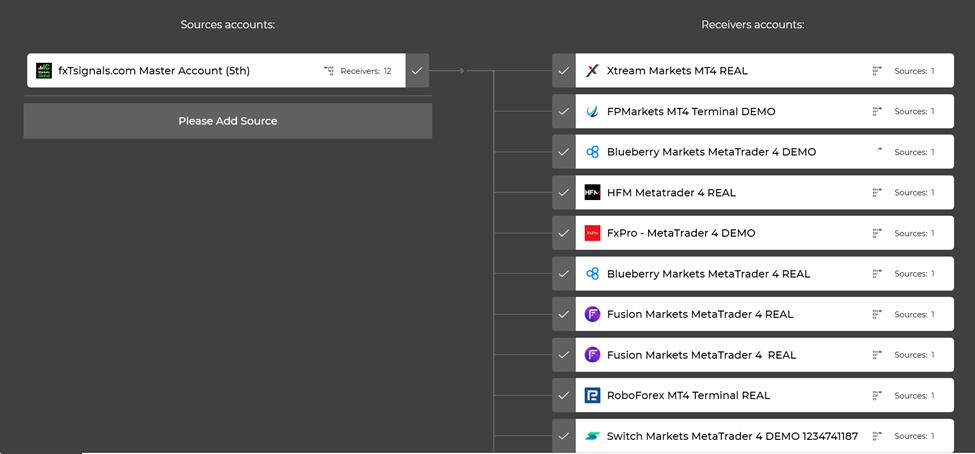Click the RoboForex broker logo icon

[x=592, y=395]
